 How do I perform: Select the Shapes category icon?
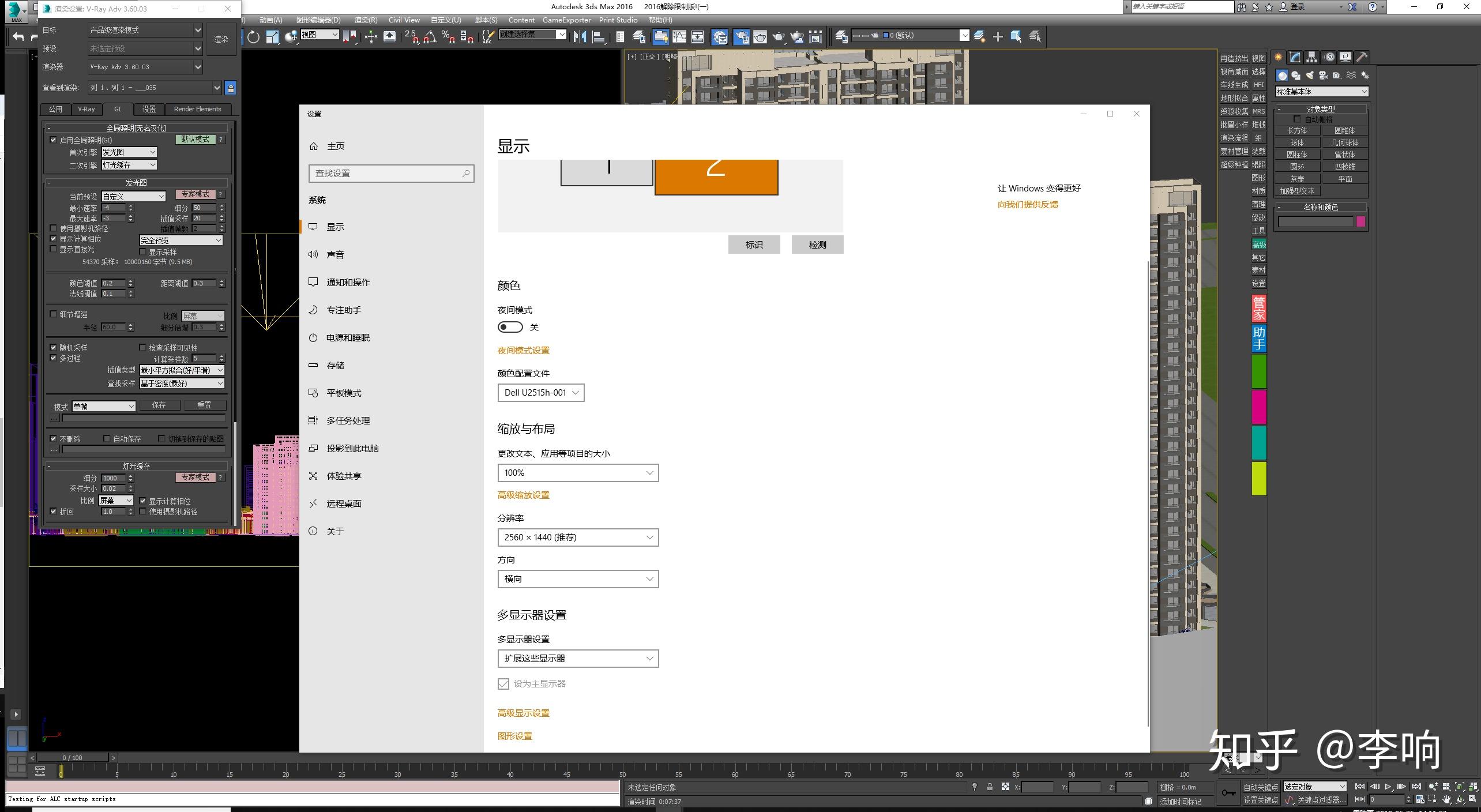pos(1296,76)
